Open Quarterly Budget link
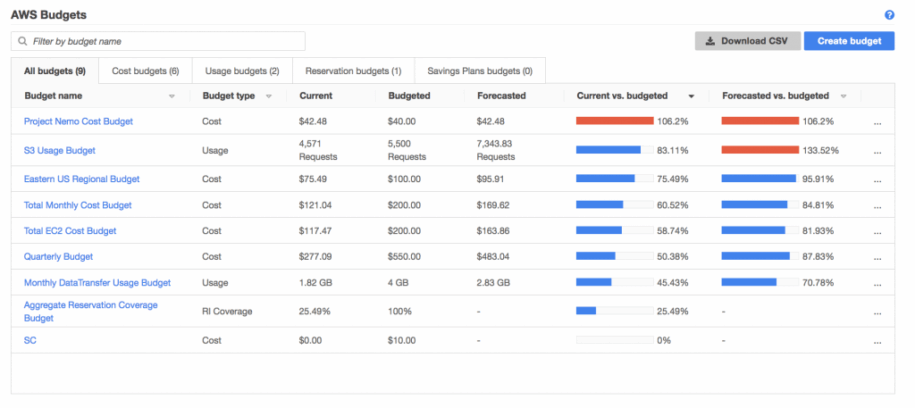The width and height of the screenshot is (915, 408). (x=58, y=256)
